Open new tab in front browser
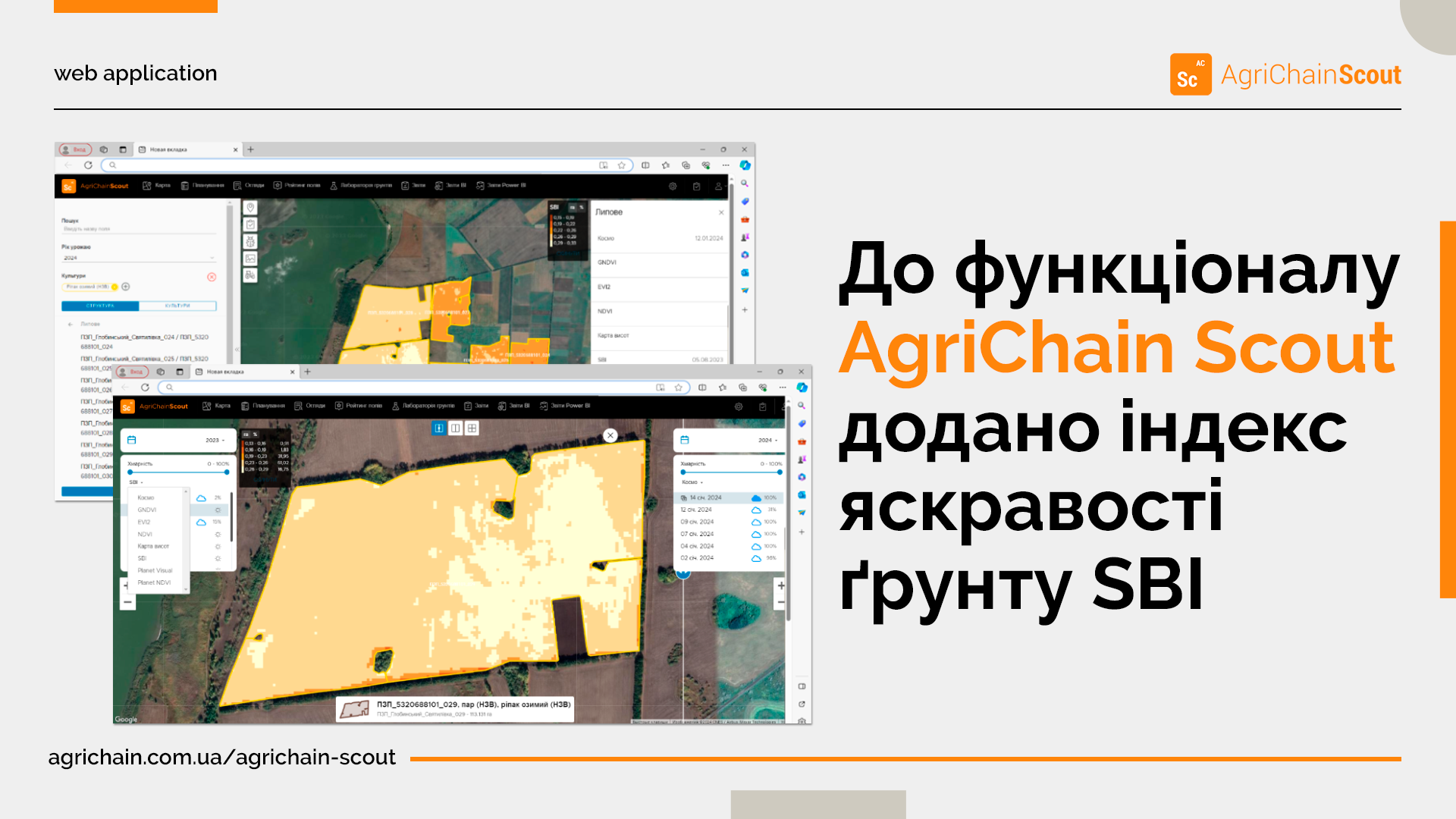Viewport: 1456px width, 819px height. [308, 372]
